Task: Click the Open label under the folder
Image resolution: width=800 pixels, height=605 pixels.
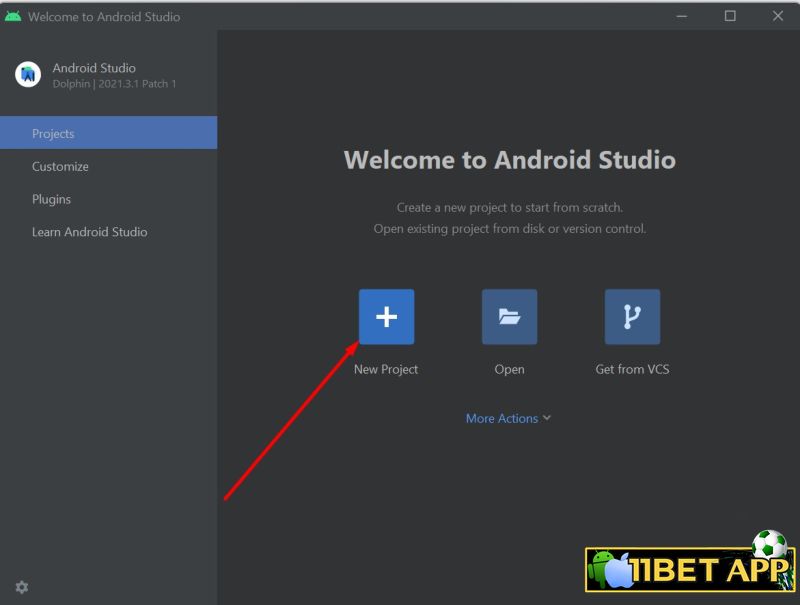Action: [x=509, y=369]
